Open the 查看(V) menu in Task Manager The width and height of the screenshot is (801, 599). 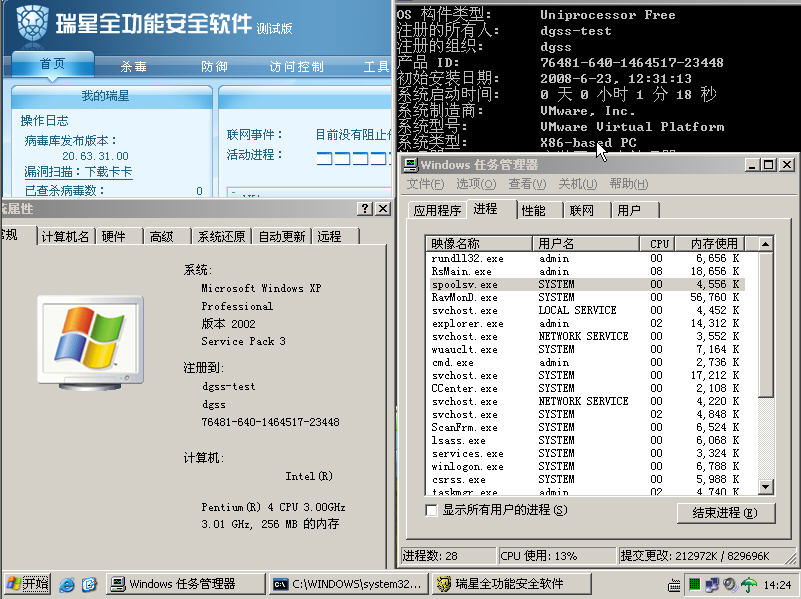527,184
